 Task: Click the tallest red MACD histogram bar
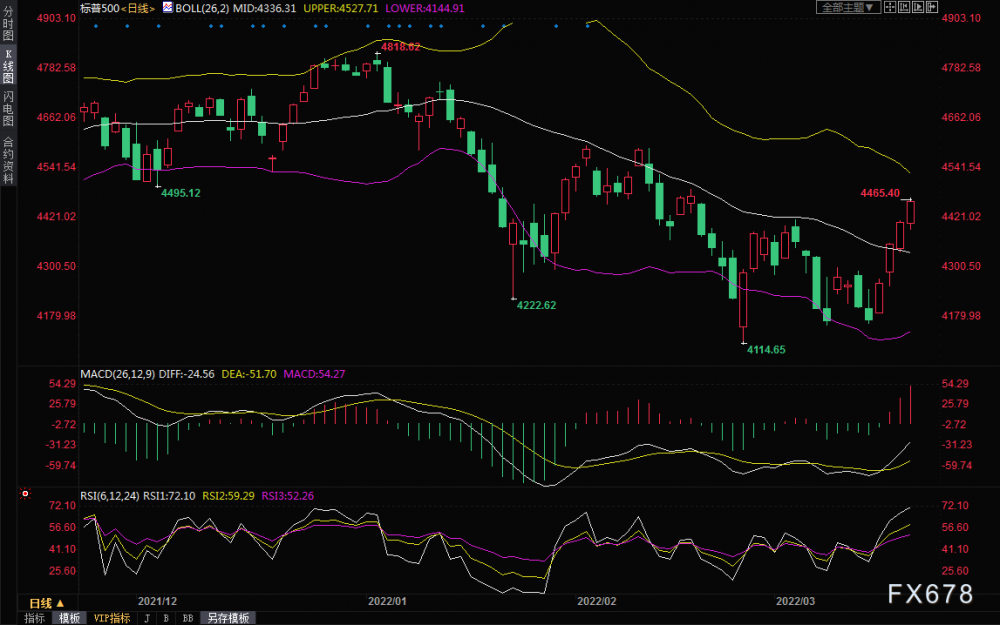tap(911, 404)
